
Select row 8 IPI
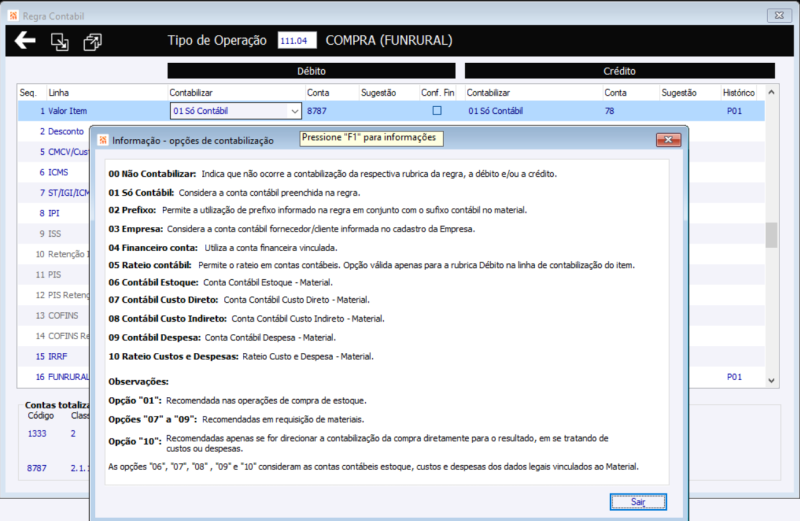click(54, 213)
